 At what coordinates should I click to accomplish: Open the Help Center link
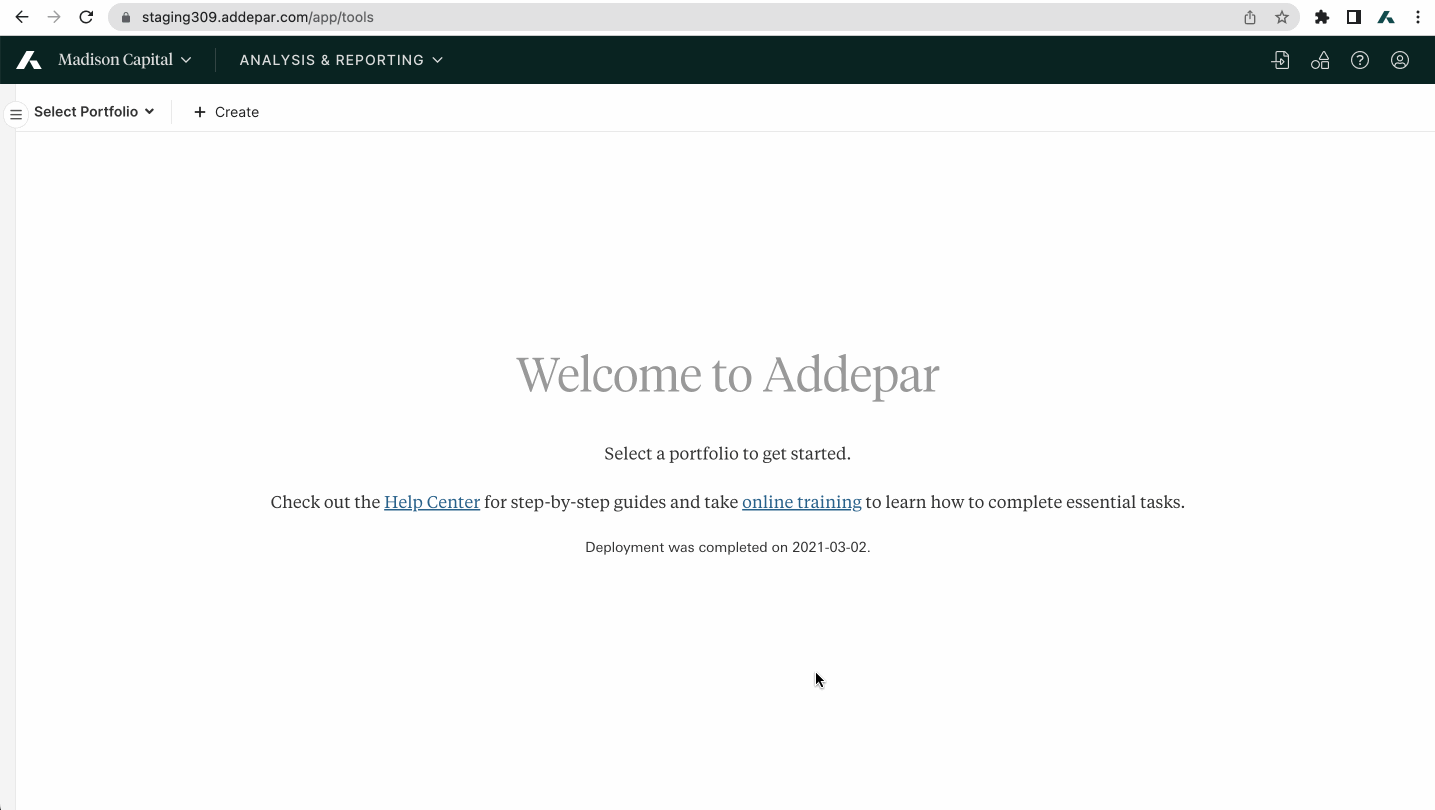pyautogui.click(x=432, y=502)
